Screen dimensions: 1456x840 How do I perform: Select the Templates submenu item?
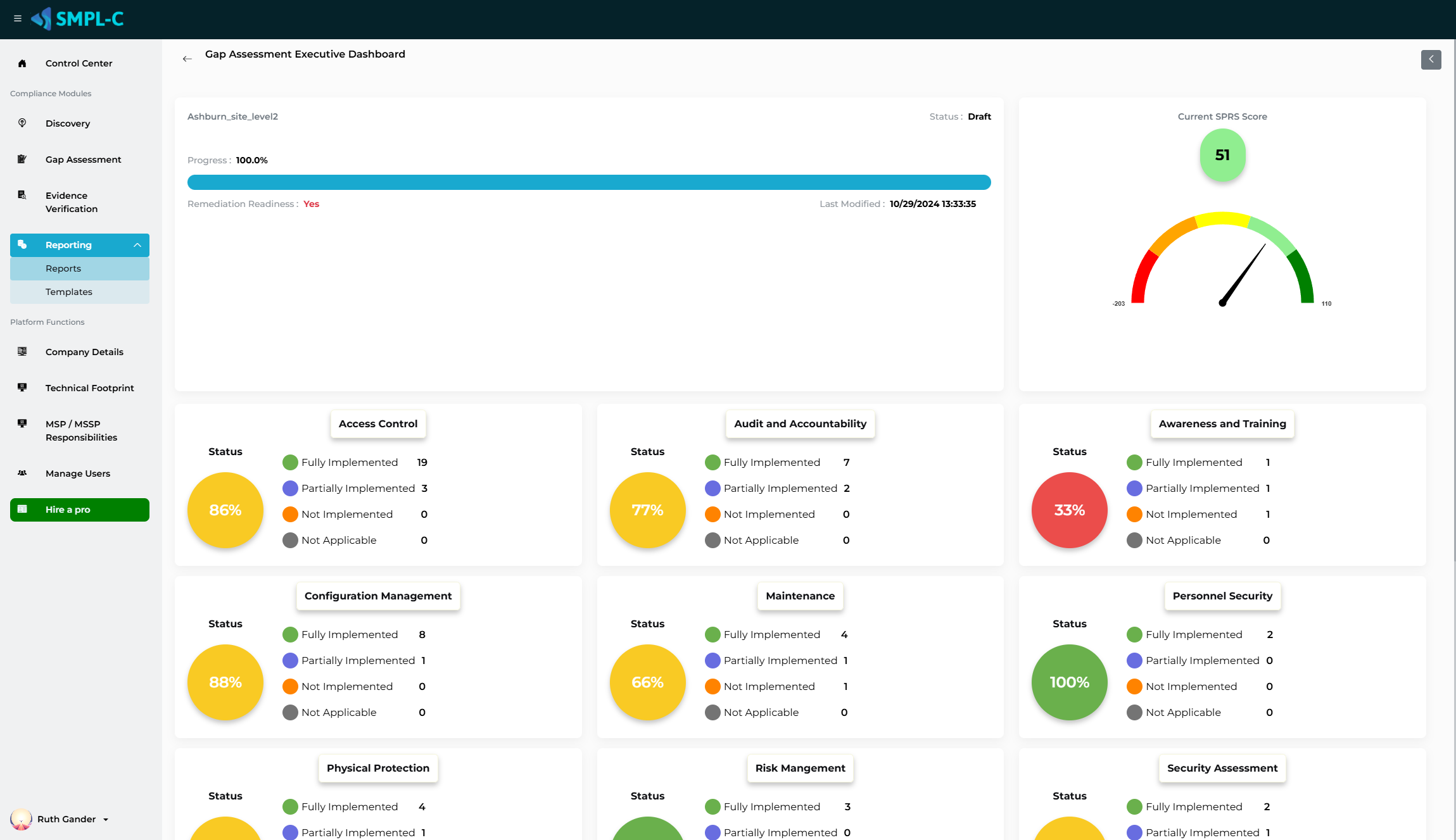(x=69, y=292)
